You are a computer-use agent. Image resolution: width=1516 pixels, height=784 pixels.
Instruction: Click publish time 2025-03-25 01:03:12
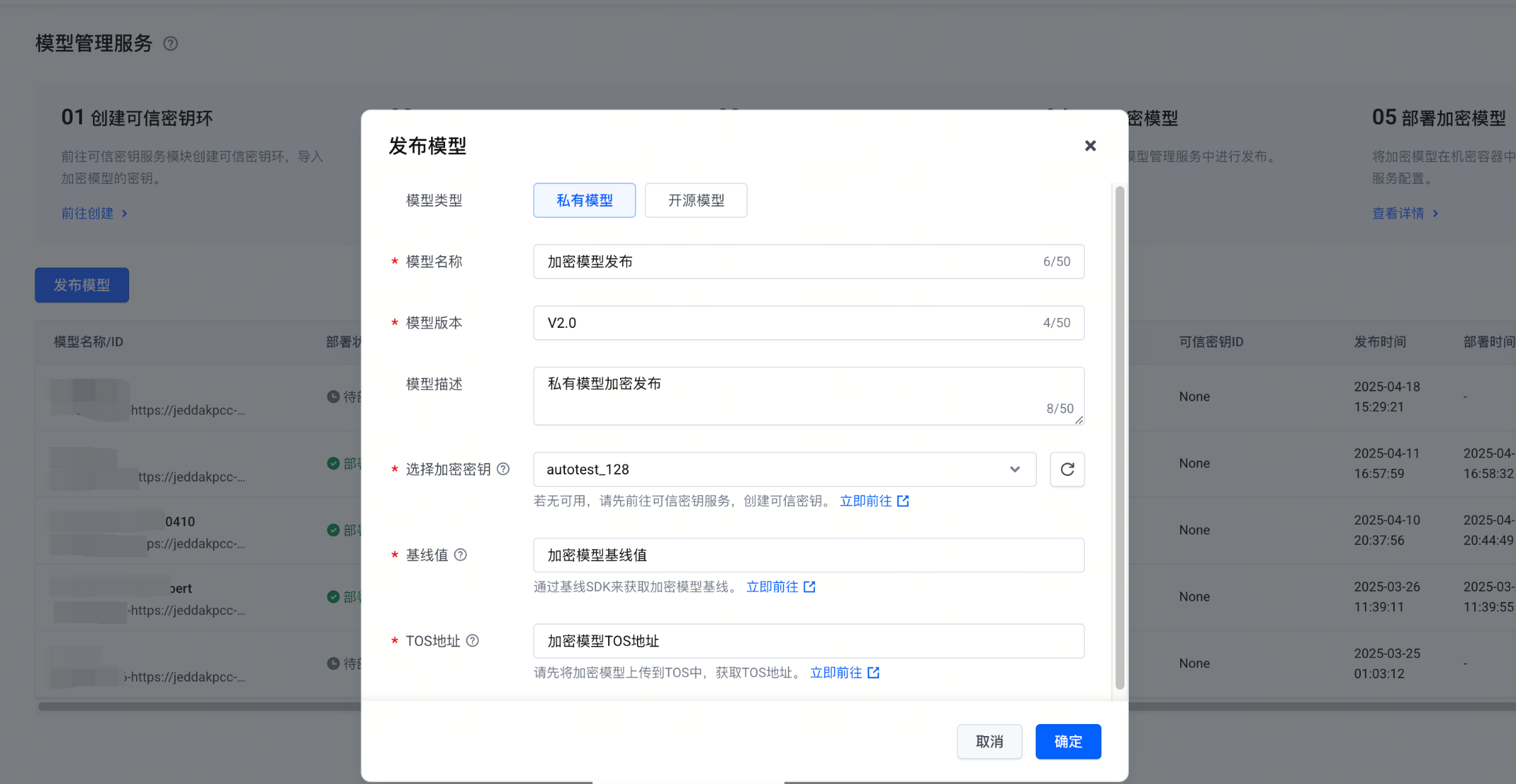coord(1387,663)
